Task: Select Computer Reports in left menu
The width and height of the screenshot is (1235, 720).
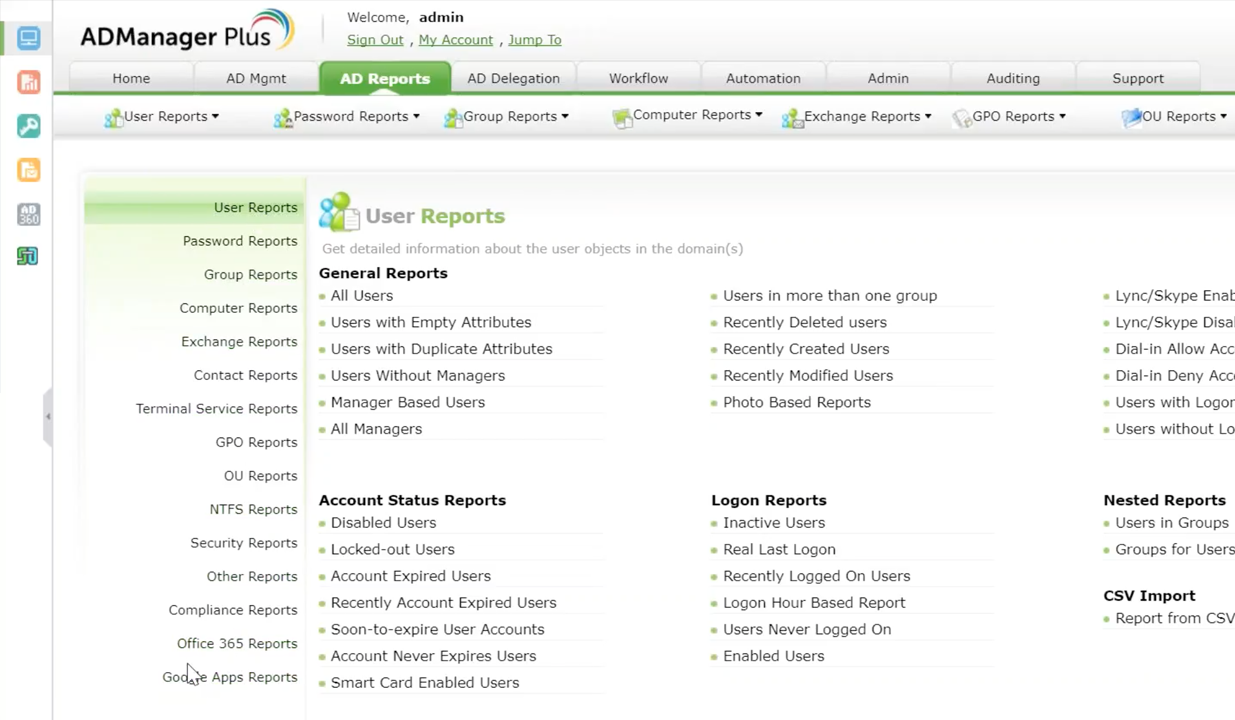Action: click(x=238, y=308)
